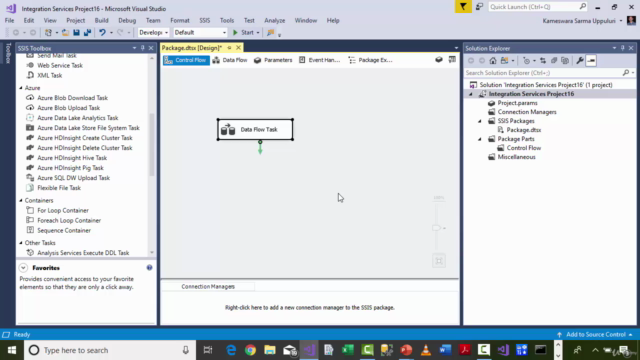Open the Default platform dropdown
This screenshot has width=640, height=360.
coord(200,33)
